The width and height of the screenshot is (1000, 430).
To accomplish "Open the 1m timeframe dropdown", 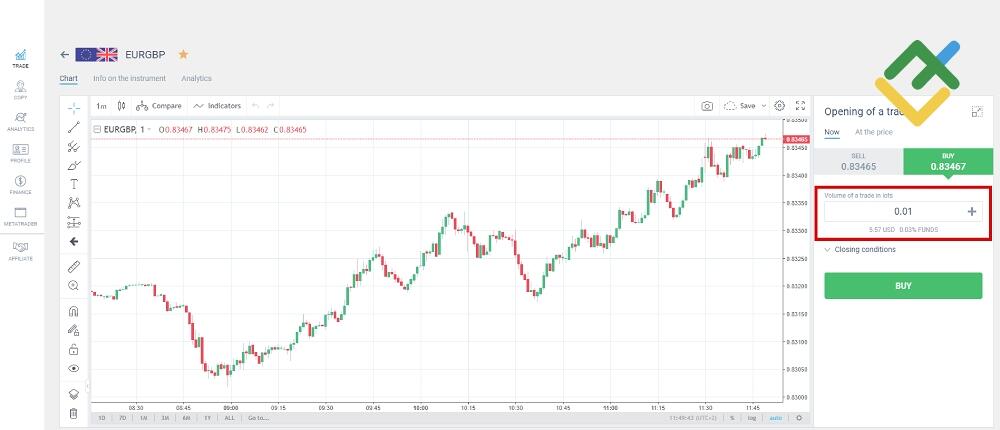I will click(101, 105).
